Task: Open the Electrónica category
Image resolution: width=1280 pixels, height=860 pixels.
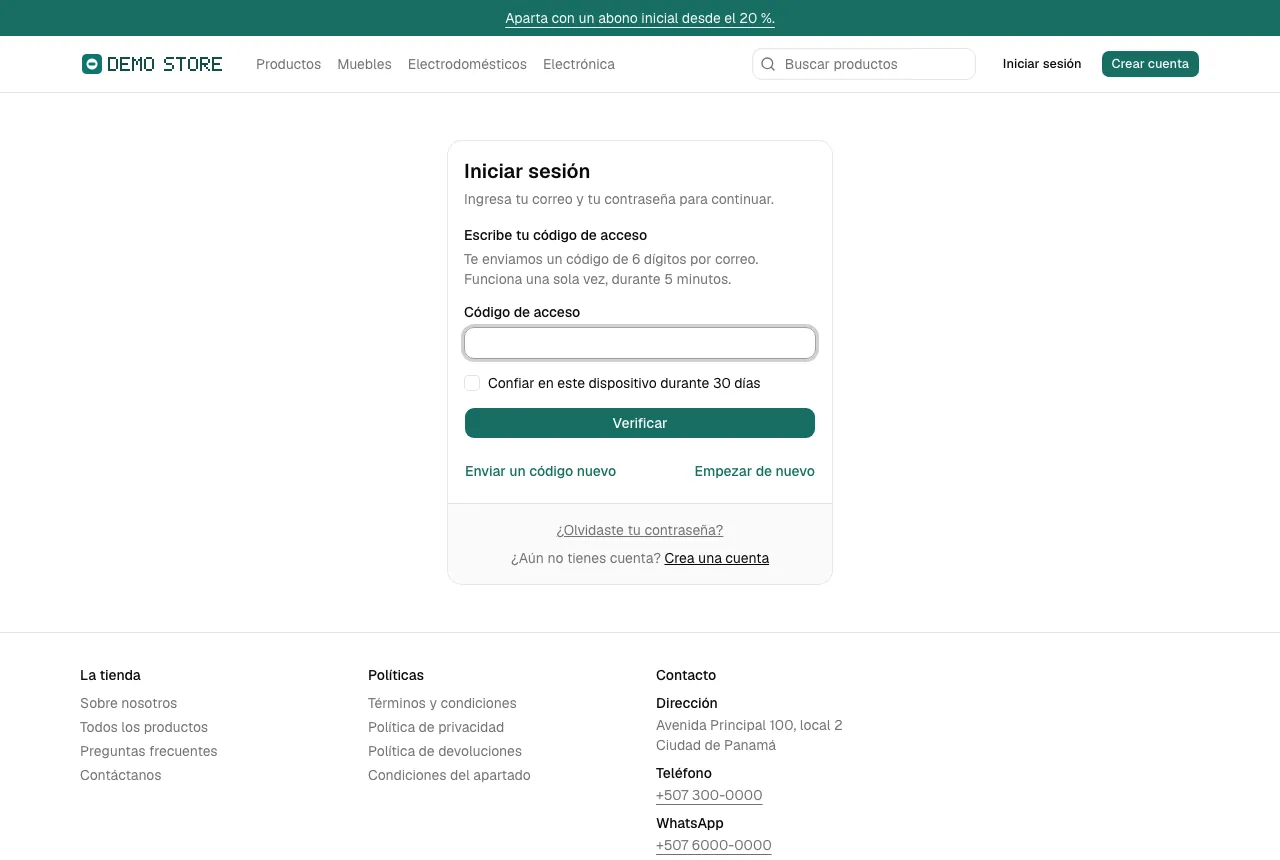Action: pyautogui.click(x=579, y=64)
